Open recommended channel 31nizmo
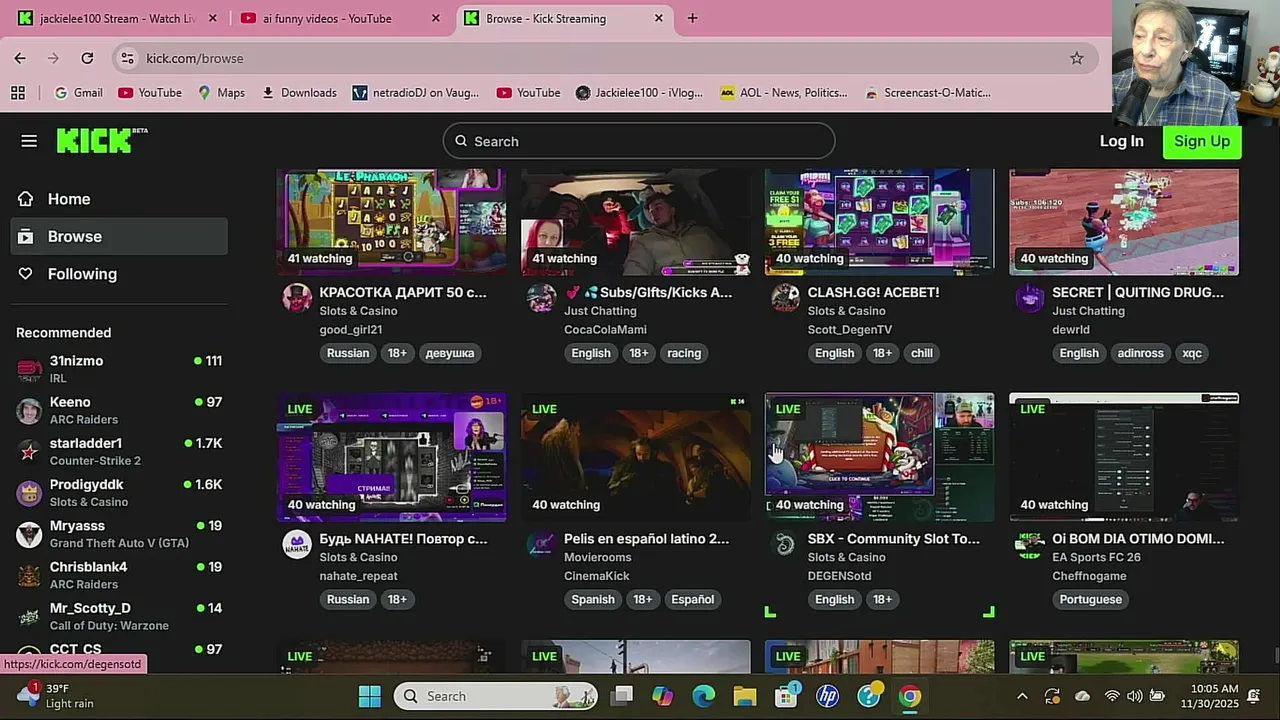The height and width of the screenshot is (720, 1280). (x=120, y=369)
